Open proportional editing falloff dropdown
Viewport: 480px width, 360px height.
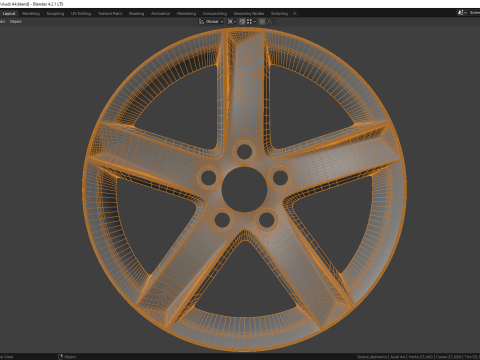click(271, 22)
